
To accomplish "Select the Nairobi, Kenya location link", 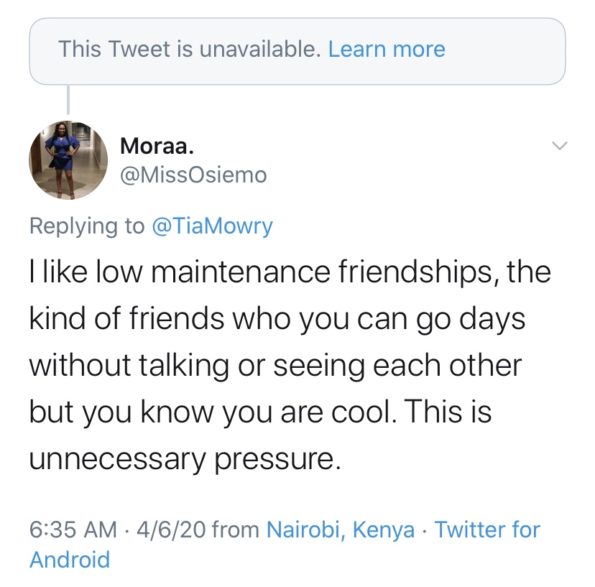I will point(340,529).
